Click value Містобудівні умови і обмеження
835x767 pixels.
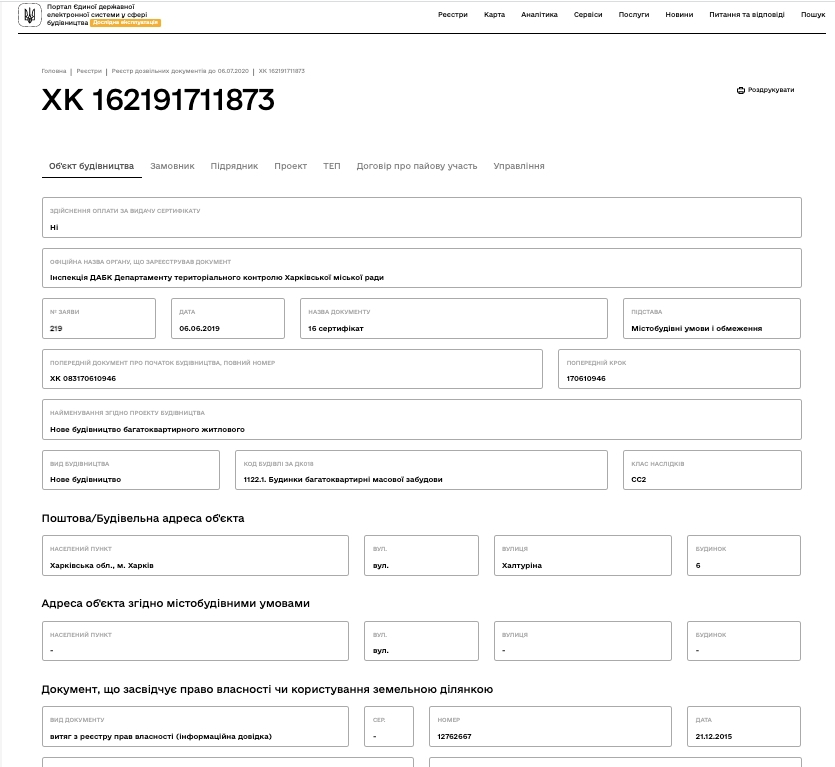tap(697, 329)
